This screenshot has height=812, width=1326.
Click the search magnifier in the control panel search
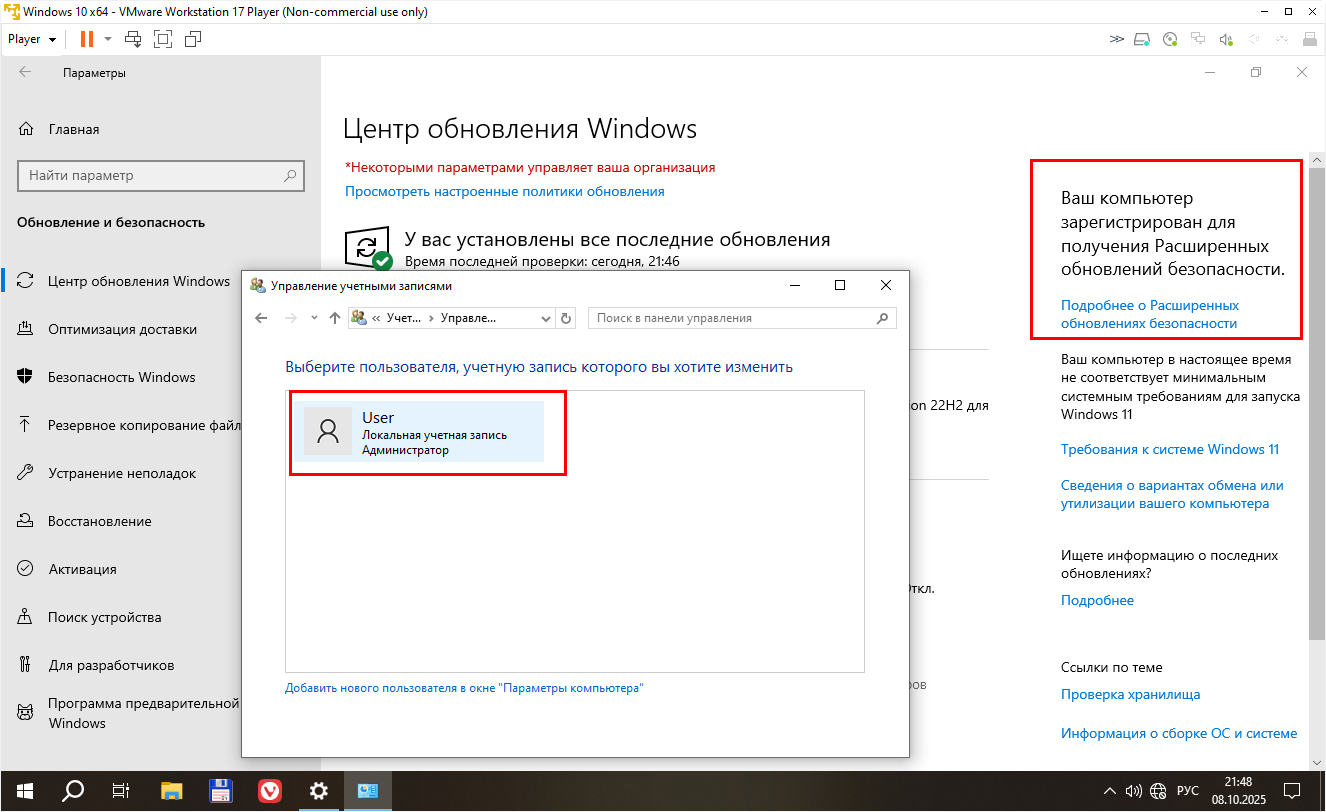[882, 318]
